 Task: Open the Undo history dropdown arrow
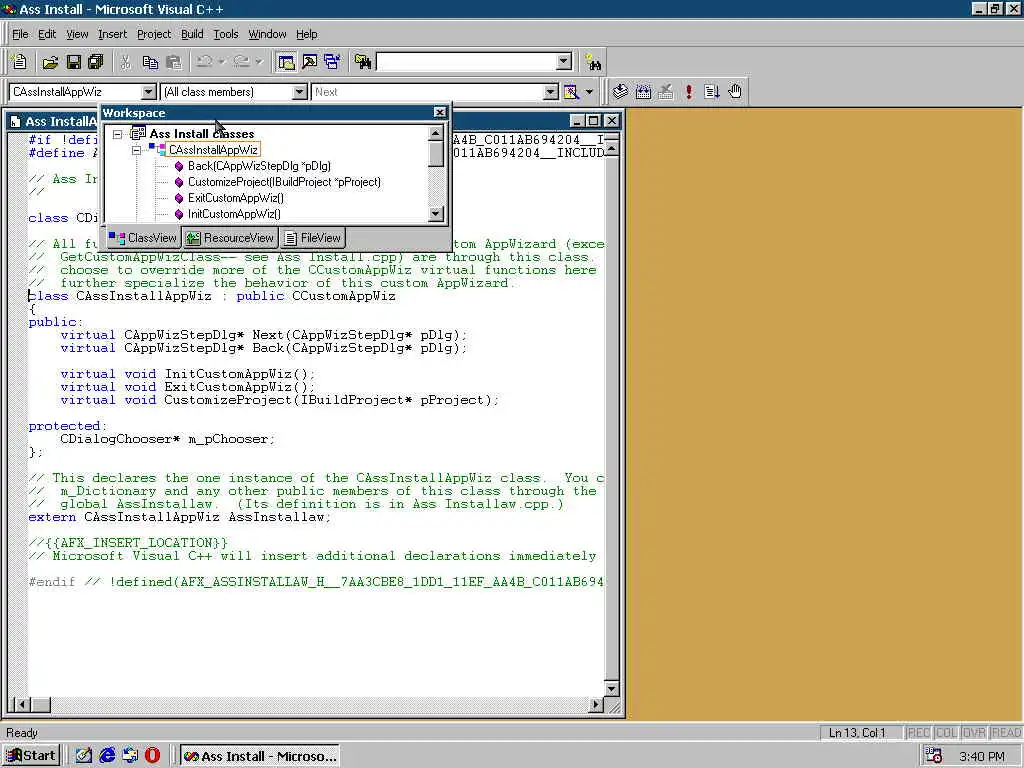(221, 62)
